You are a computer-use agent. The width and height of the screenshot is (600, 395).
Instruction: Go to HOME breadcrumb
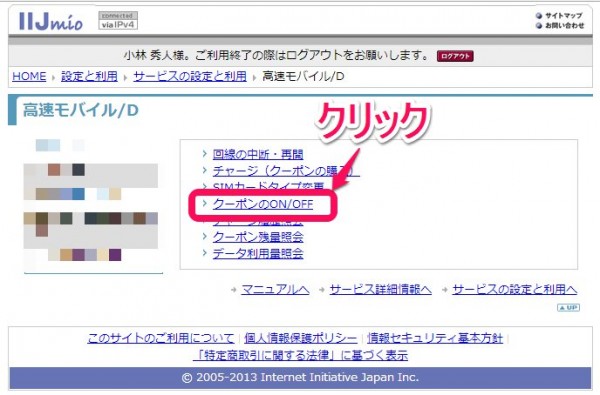(x=29, y=76)
